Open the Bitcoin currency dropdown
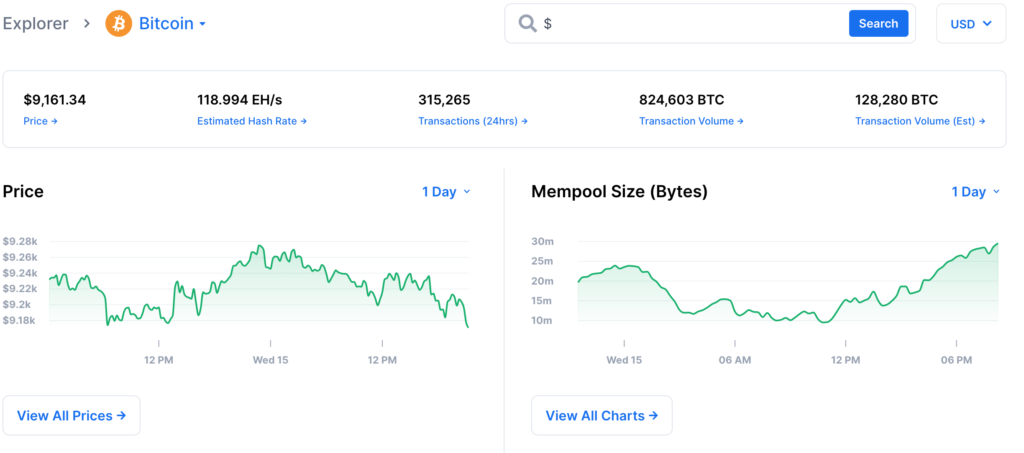 coord(172,23)
